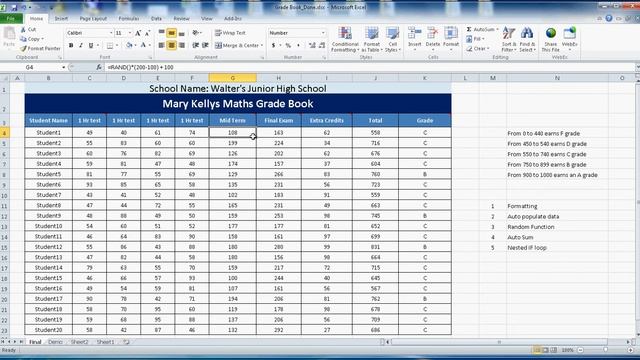This screenshot has height=360, width=640.
Task: Select cell with Student10 name
Action: pyautogui.click(x=49, y=226)
